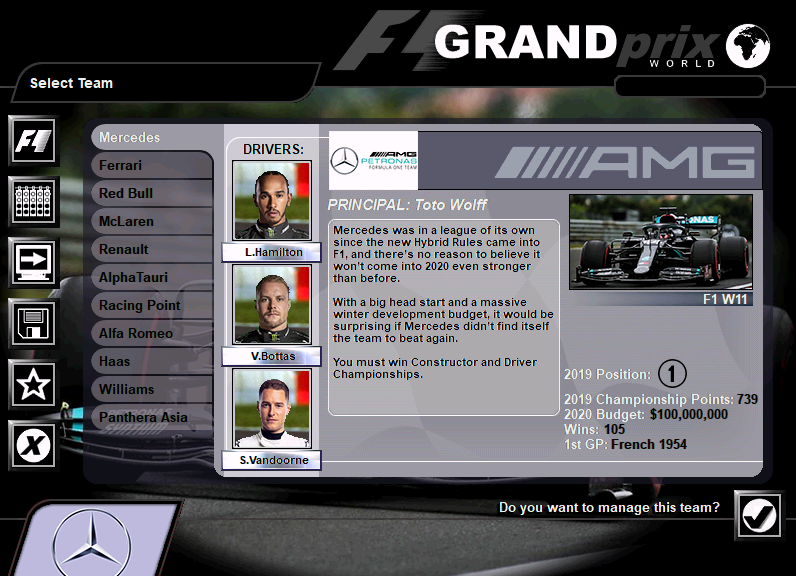Image resolution: width=796 pixels, height=576 pixels.
Task: Click the floppy disk save icon
Action: 34,323
